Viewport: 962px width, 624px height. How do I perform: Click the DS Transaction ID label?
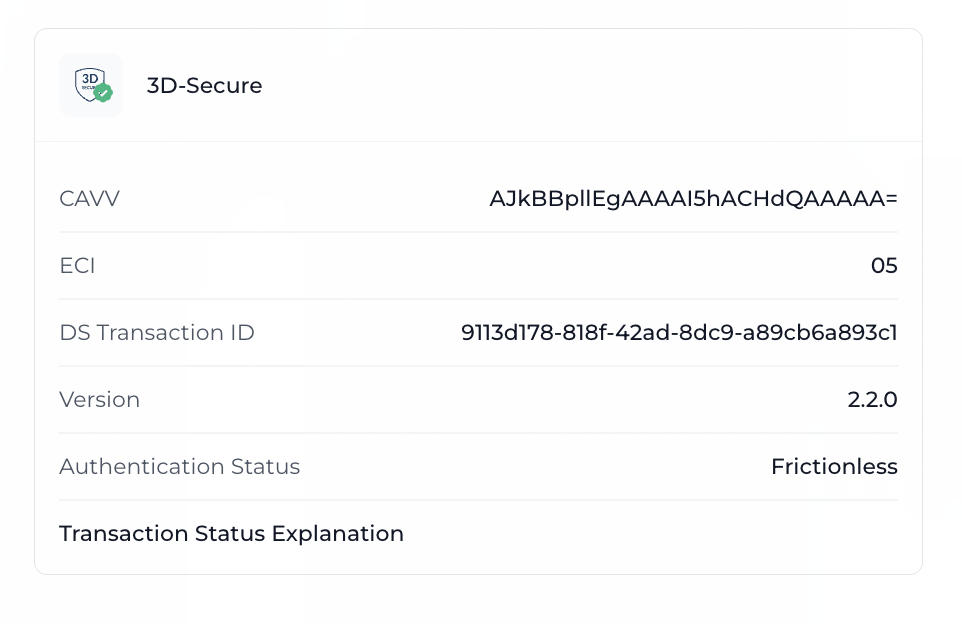click(157, 332)
